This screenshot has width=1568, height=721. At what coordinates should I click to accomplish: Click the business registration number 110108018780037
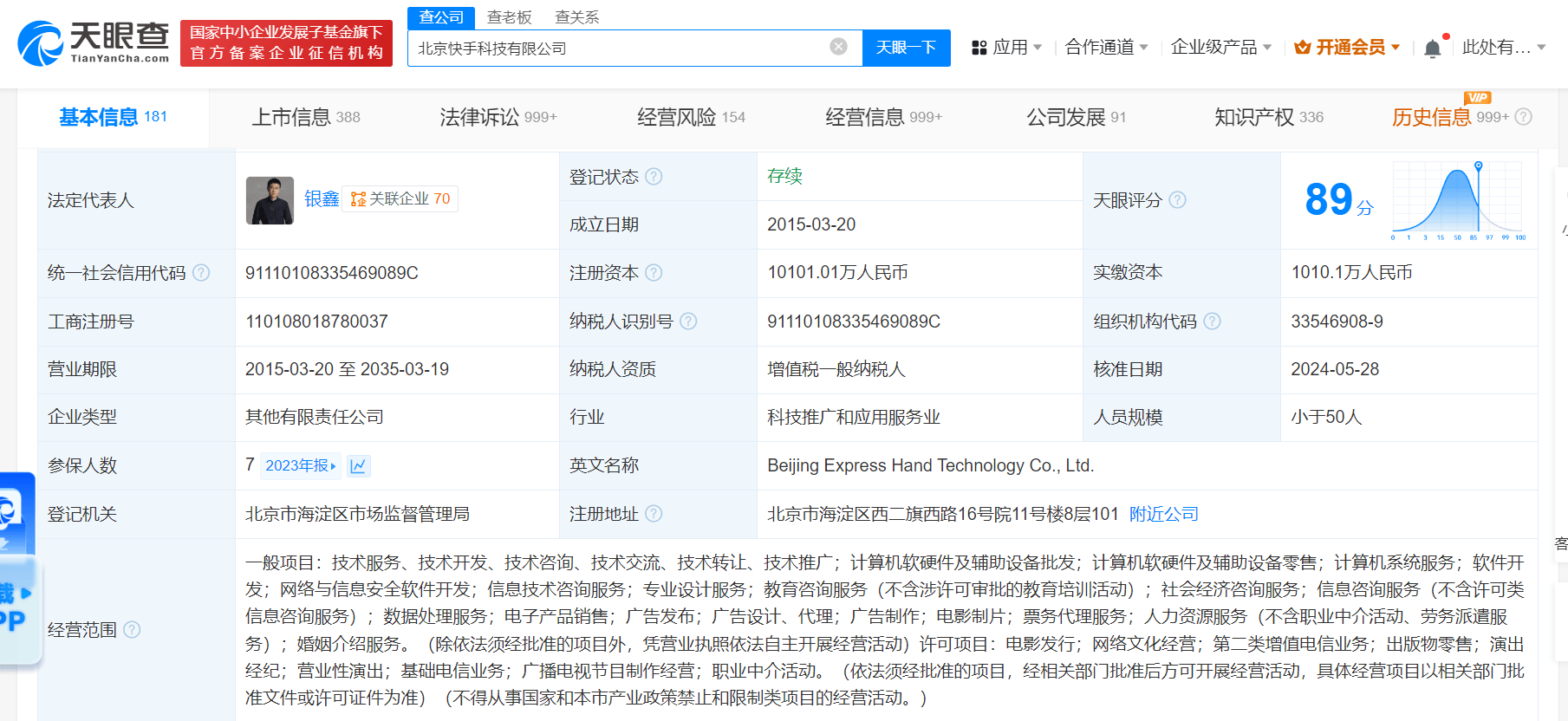(316, 322)
